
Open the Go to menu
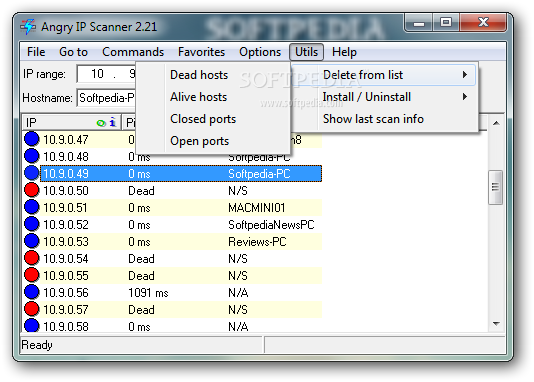tap(73, 52)
